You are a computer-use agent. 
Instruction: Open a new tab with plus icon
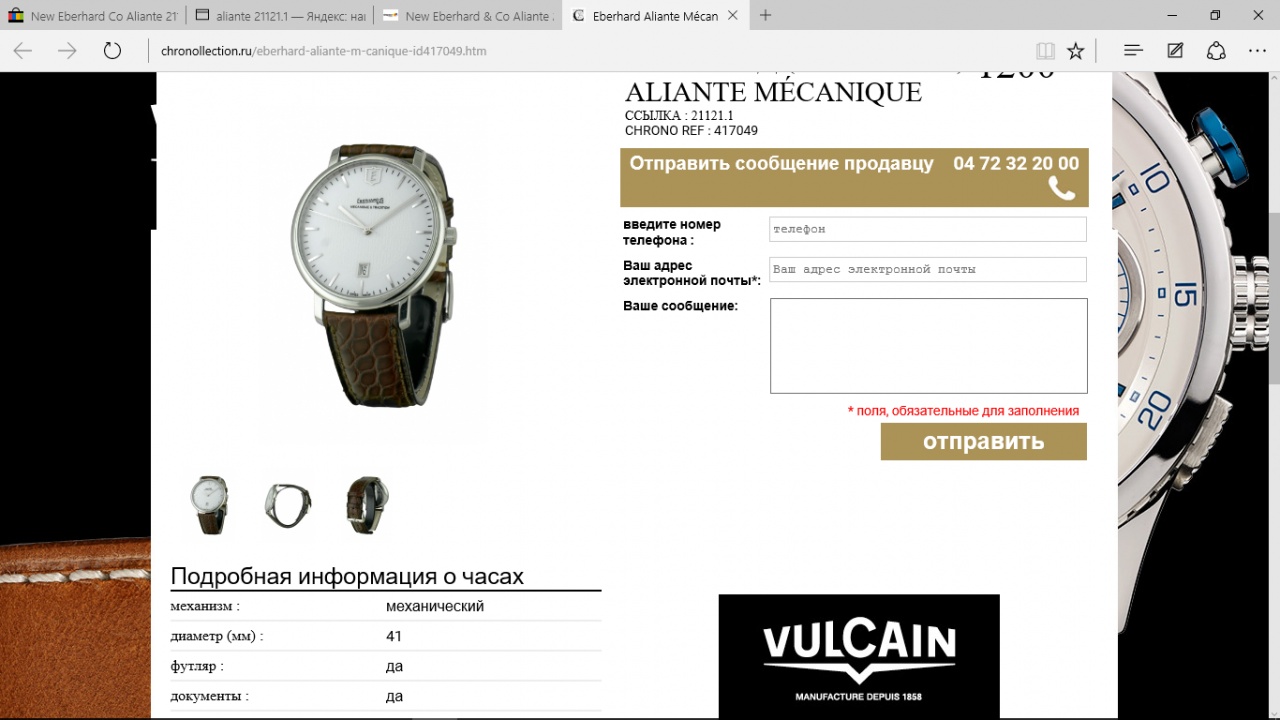point(765,15)
